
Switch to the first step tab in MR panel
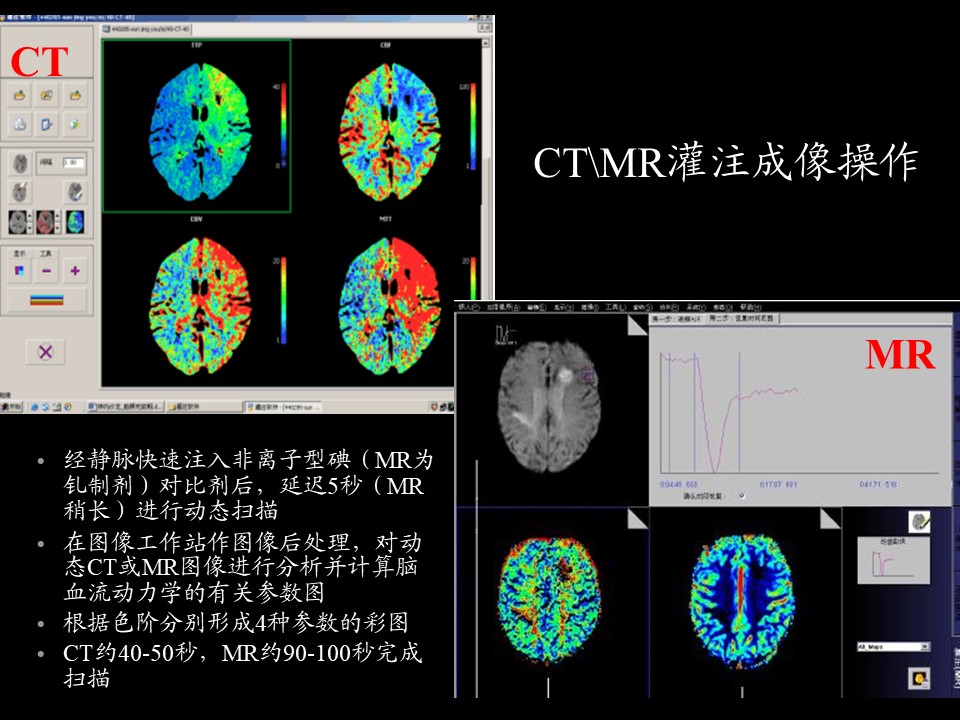[x=677, y=319]
